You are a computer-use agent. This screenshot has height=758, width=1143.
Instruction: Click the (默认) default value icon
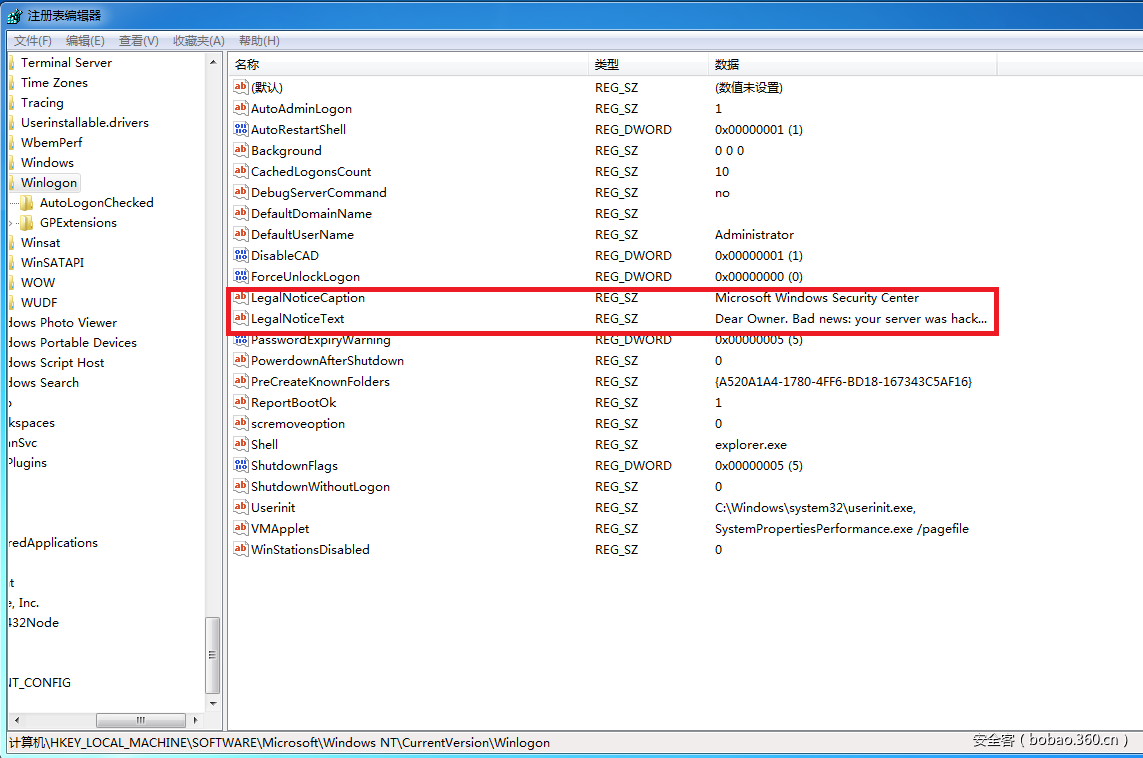pos(241,87)
